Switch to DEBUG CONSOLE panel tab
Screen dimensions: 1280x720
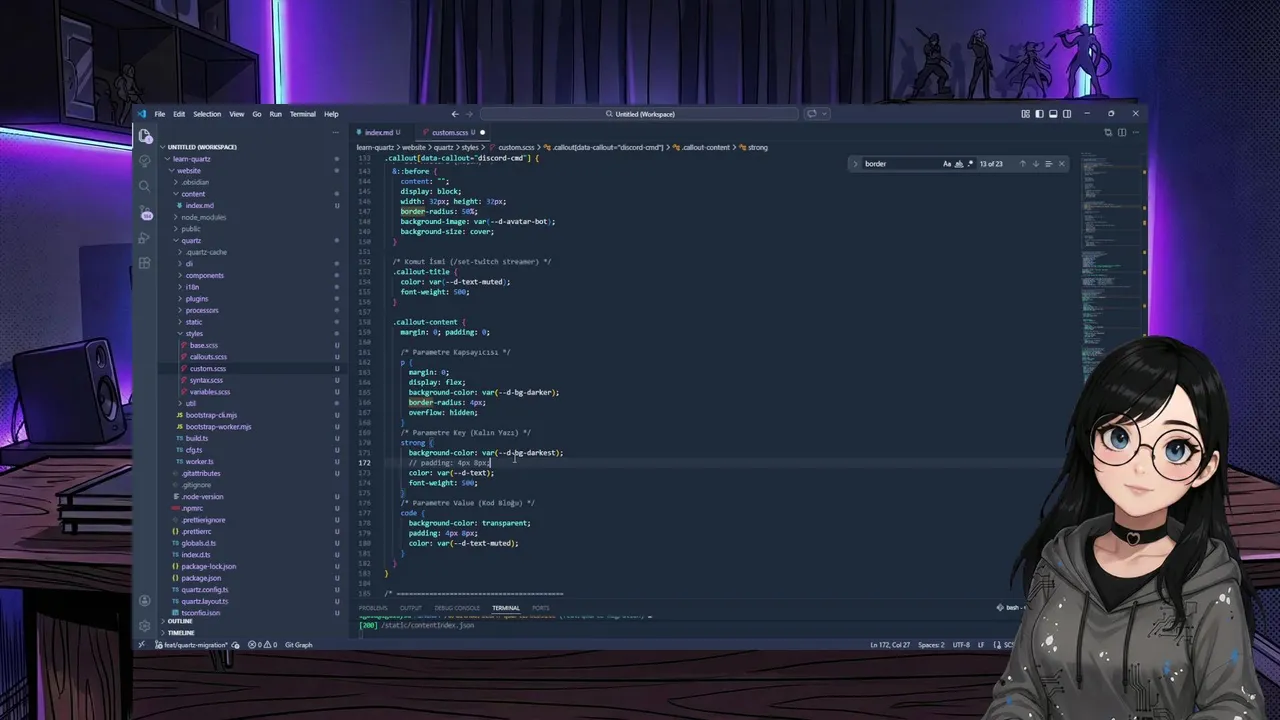click(x=457, y=608)
